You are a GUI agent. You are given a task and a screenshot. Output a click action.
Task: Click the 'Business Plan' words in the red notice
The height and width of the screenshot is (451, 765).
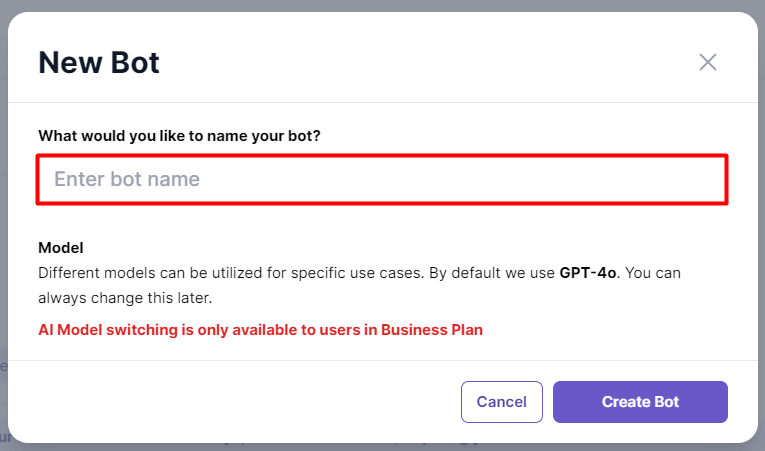tap(432, 330)
